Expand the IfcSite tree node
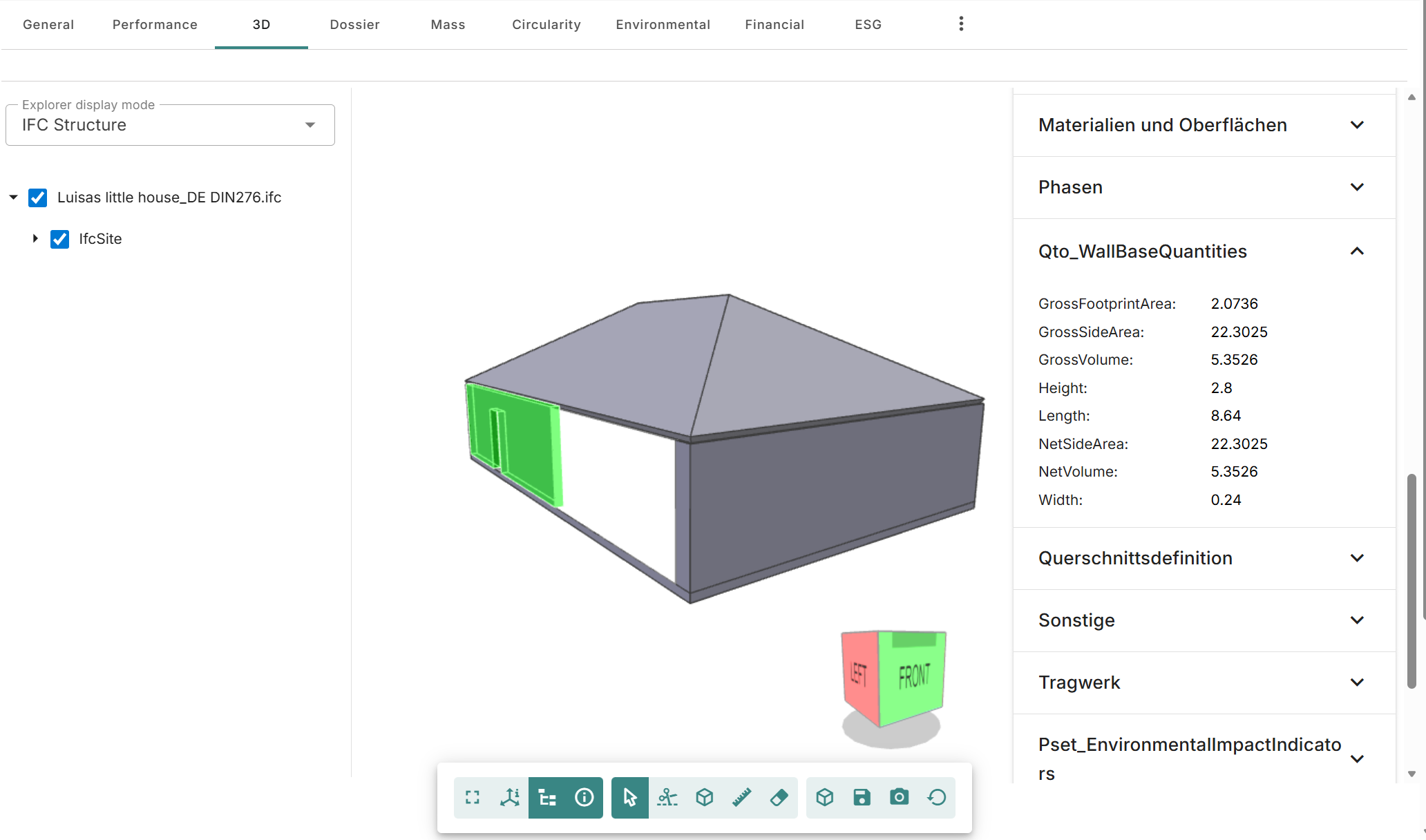 pyautogui.click(x=35, y=238)
